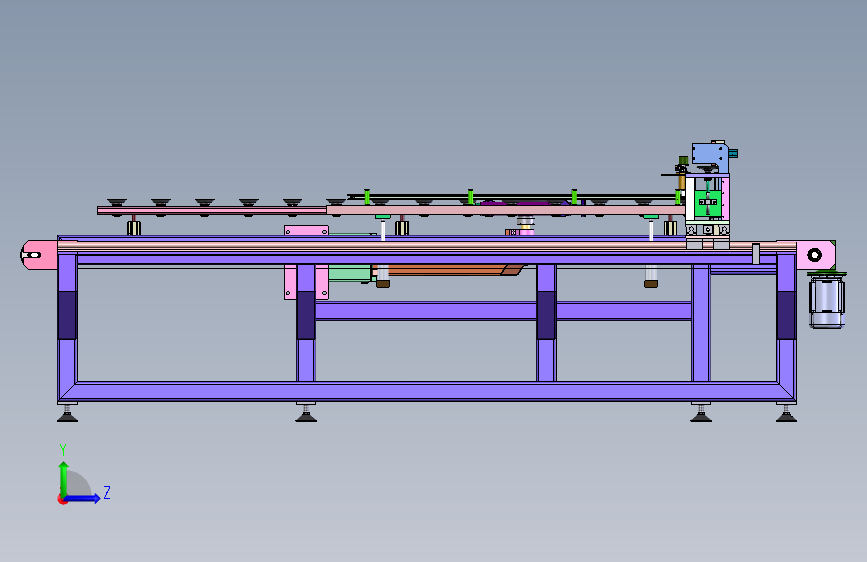
Task: Select the red origin ball of the coordinate triad
Action: click(x=61, y=499)
